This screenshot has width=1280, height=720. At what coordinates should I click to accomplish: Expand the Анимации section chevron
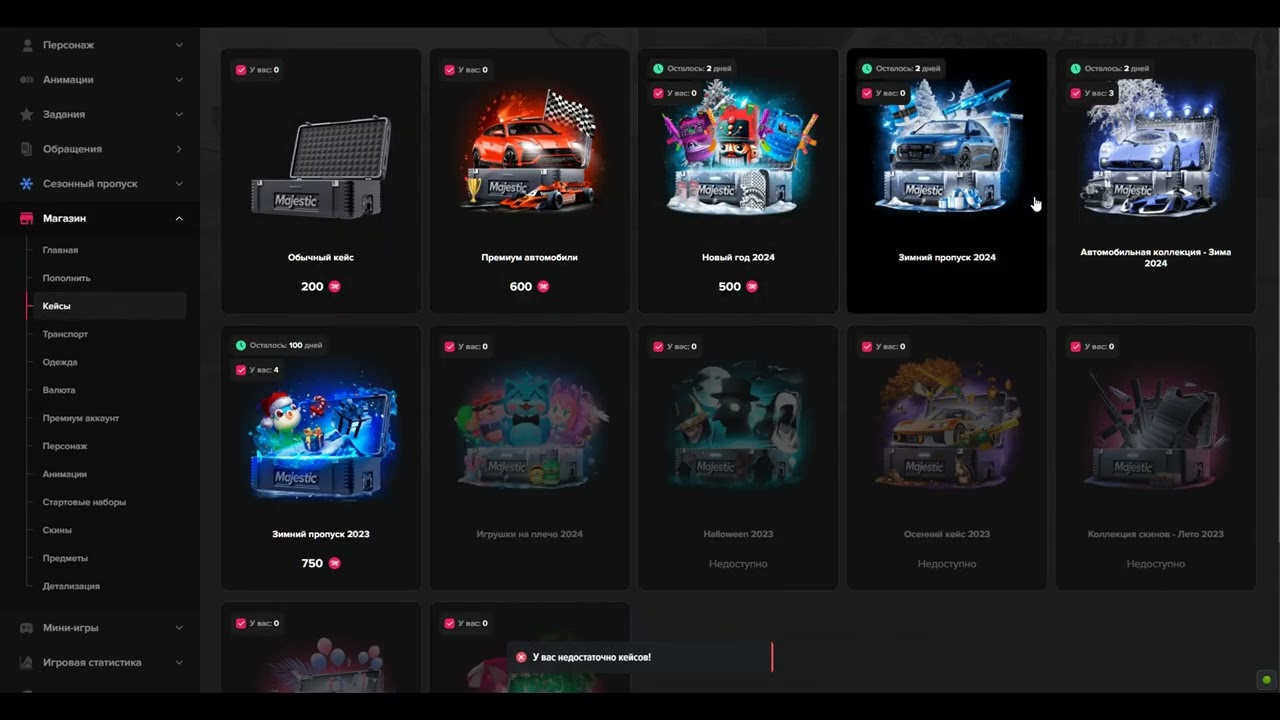tap(179, 80)
